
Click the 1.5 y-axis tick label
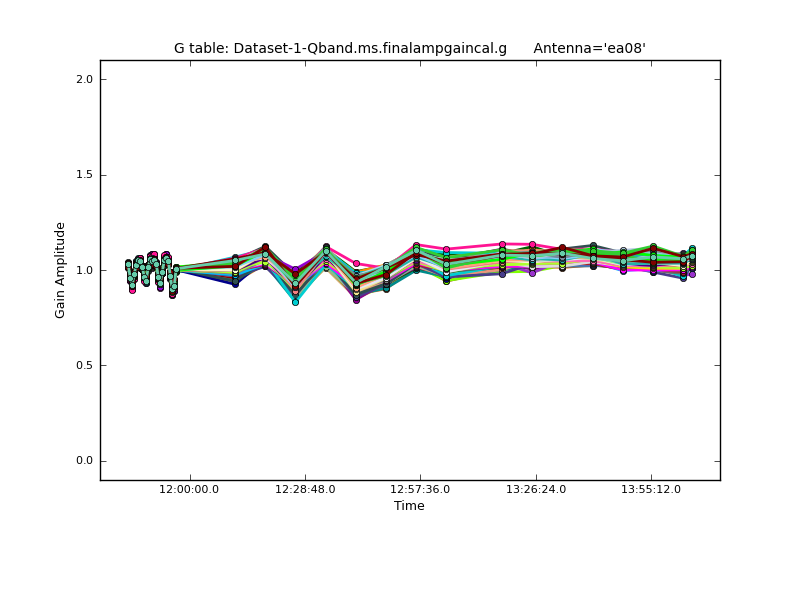[x=82, y=175]
